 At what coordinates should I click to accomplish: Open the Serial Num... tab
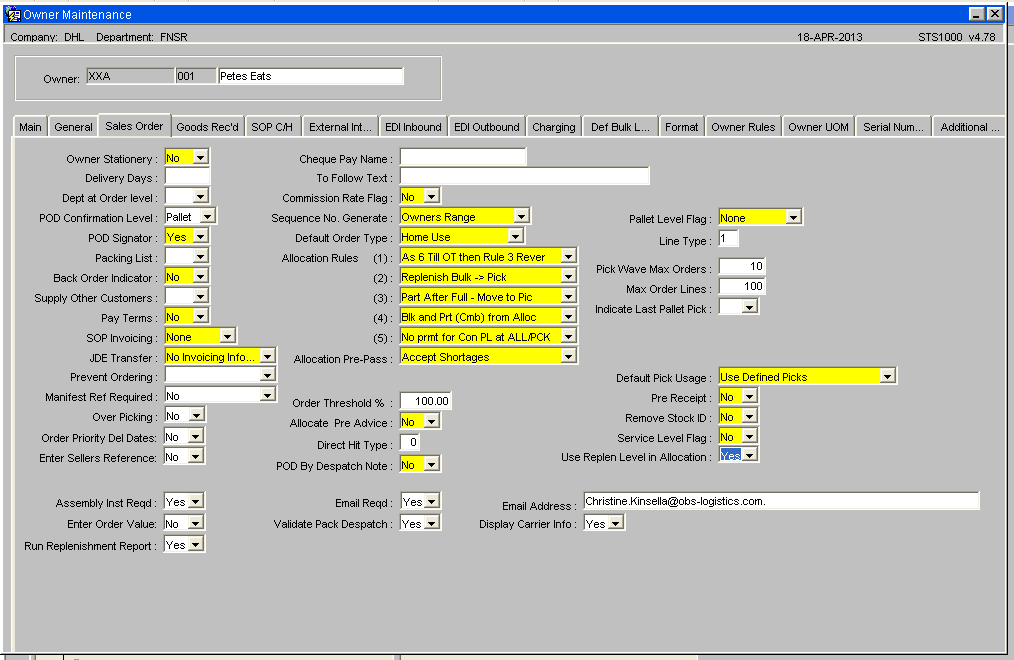pos(894,127)
